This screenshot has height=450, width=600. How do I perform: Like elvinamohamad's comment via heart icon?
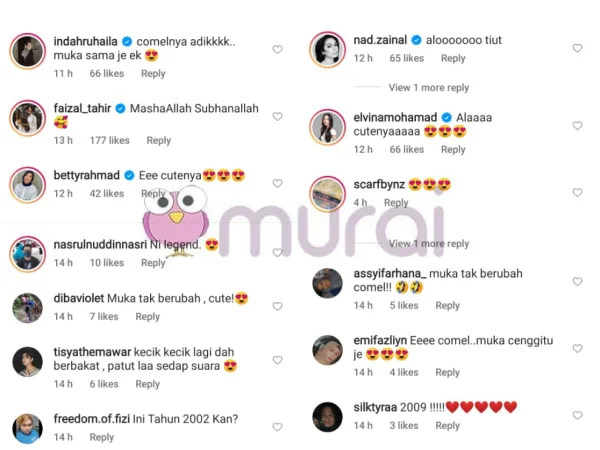pyautogui.click(x=577, y=126)
